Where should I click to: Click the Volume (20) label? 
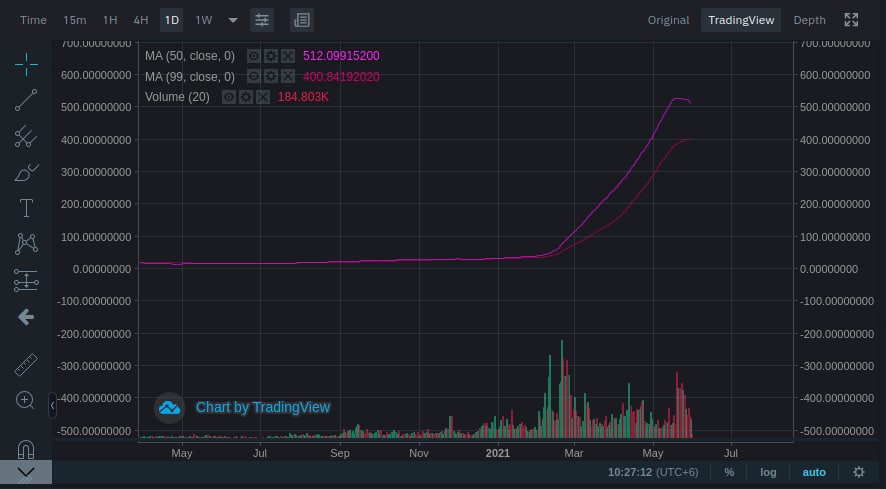point(177,97)
